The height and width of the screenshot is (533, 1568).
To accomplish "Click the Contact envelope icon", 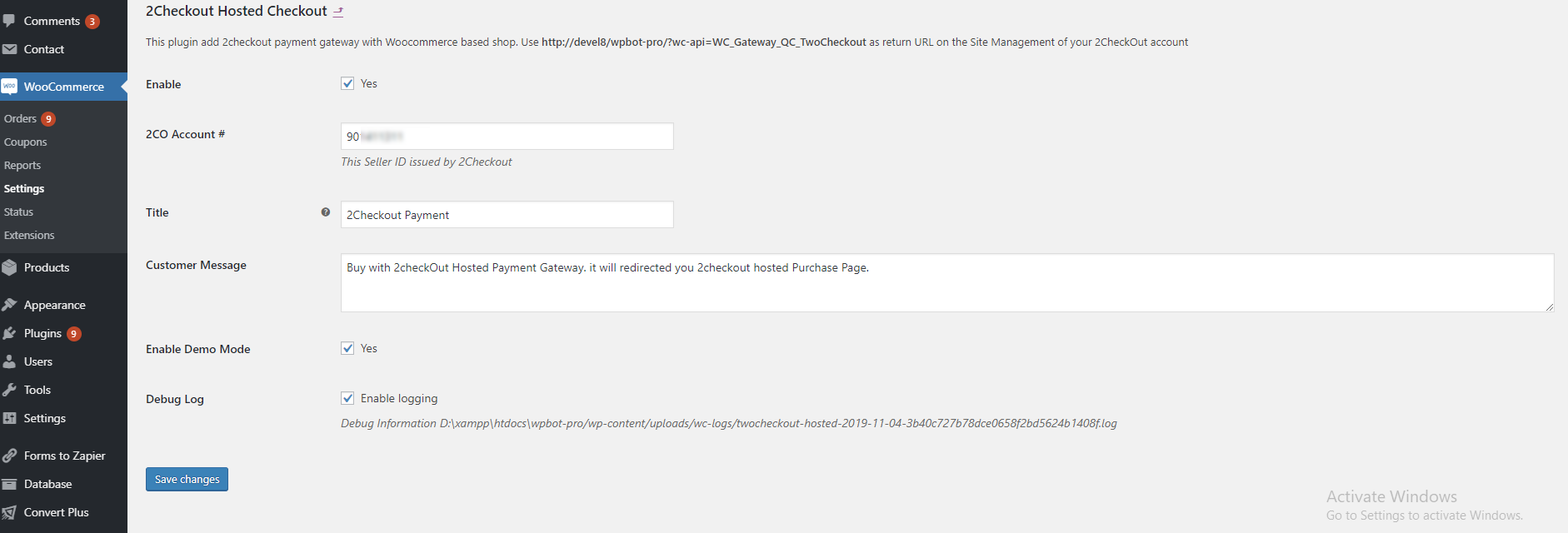I will click(x=9, y=49).
